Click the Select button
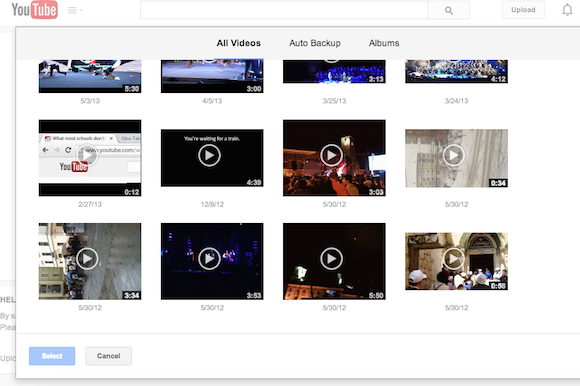 click(52, 356)
